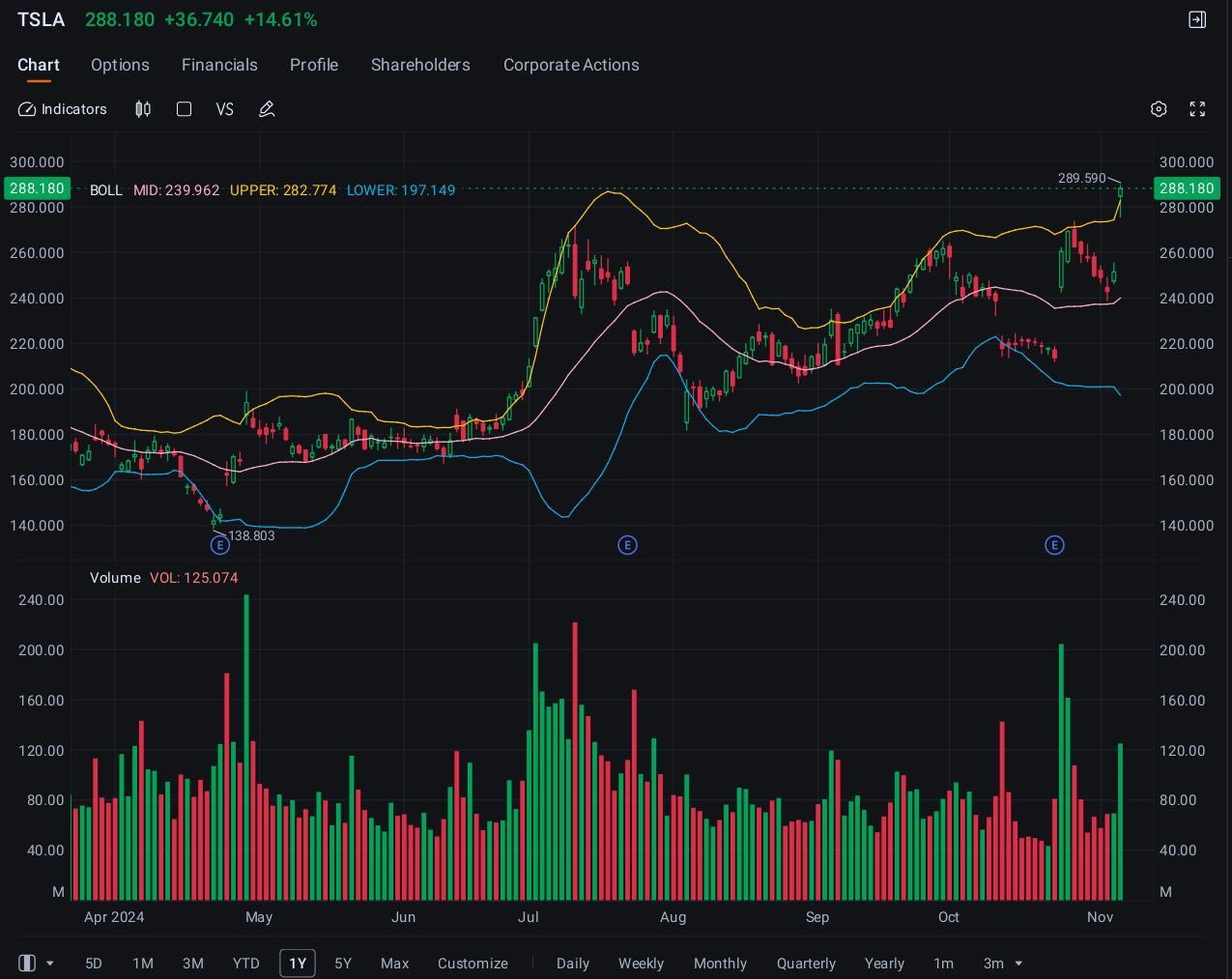Click BOLL MID: 239.962 value
This screenshot has width=1232, height=979.
[x=176, y=190]
